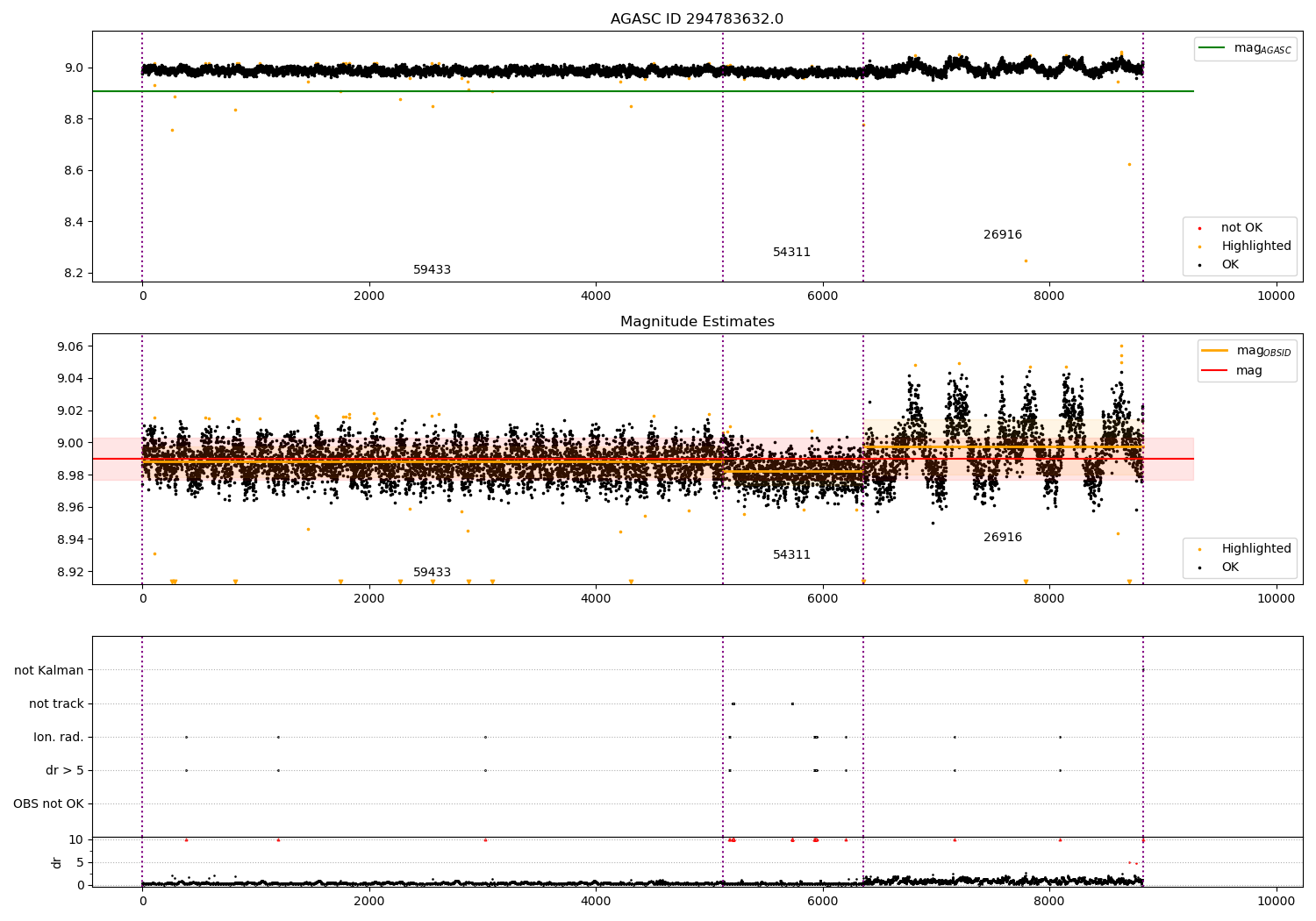Click the 8.94 y-axis tick label
This screenshot has height=921, width=1316.
(70, 539)
